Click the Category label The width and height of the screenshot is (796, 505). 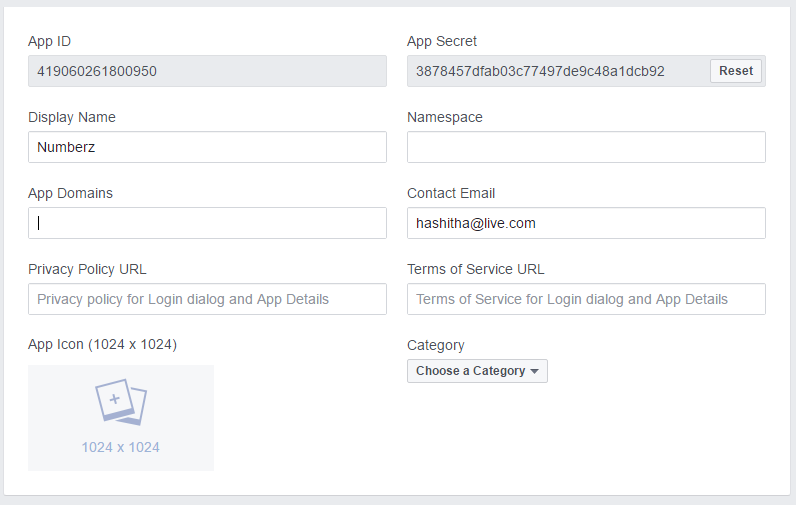436,345
